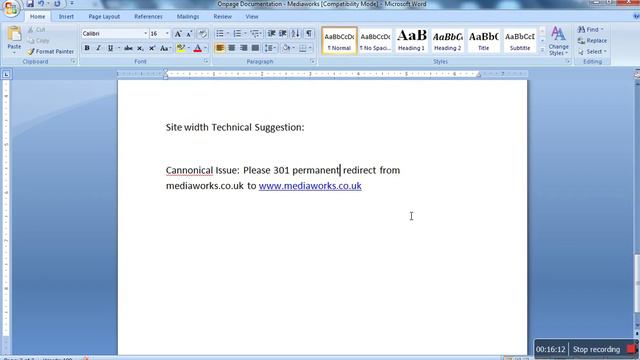Cut the selected text
The height and width of the screenshot is (360, 640).
click(37, 30)
